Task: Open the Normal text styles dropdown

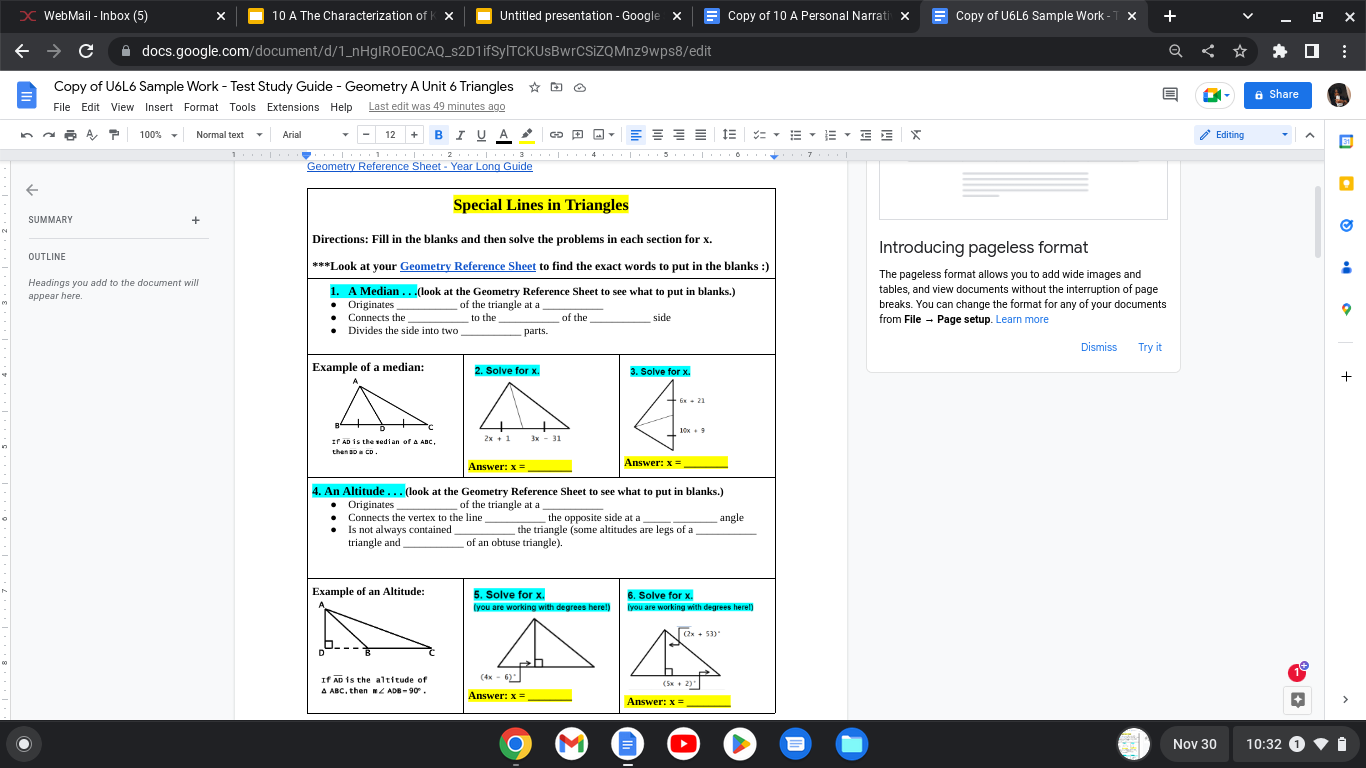Action: 229,135
